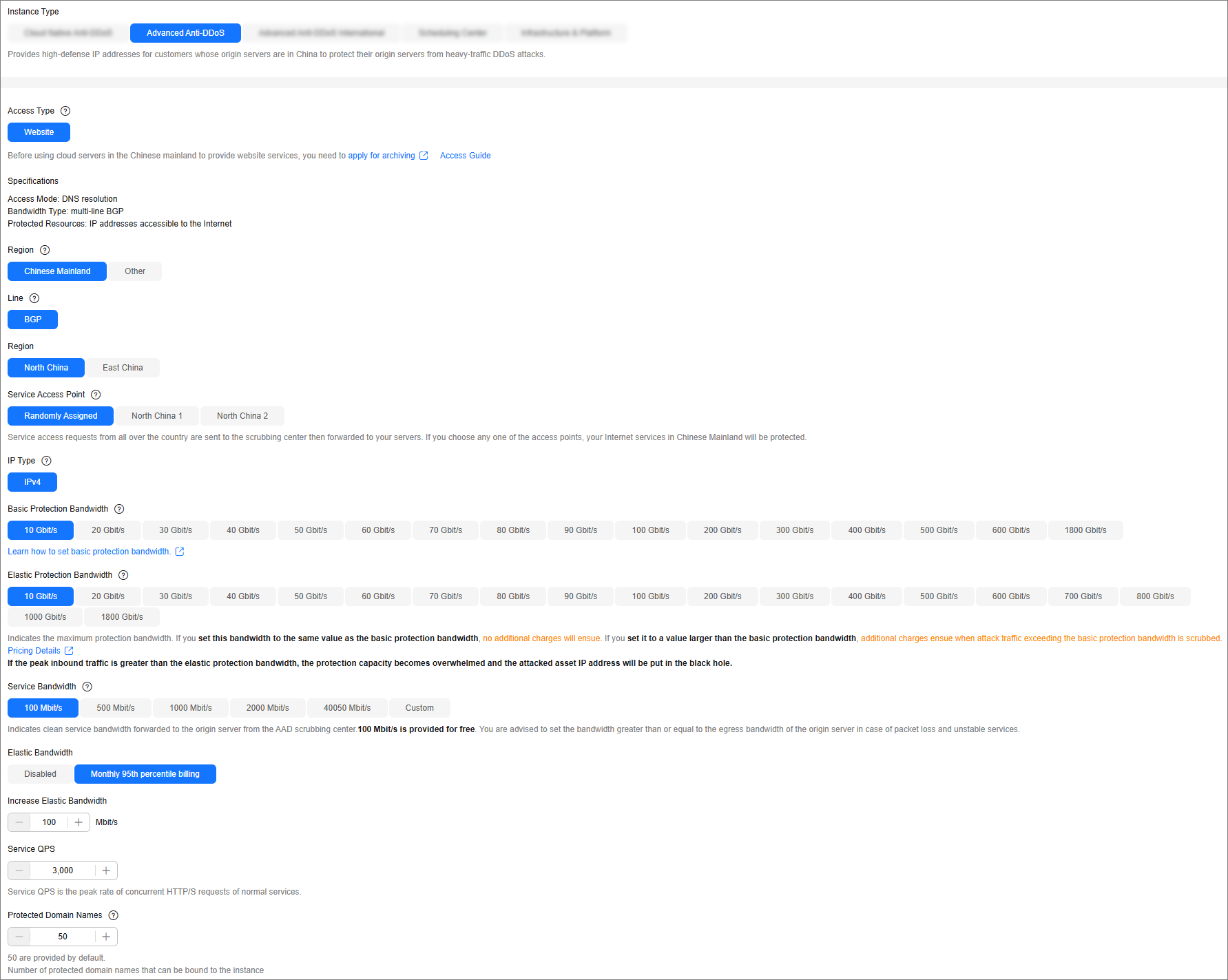Enable Monthly 95th percentile billing
Image resolution: width=1228 pixels, height=980 pixels.
tap(145, 774)
